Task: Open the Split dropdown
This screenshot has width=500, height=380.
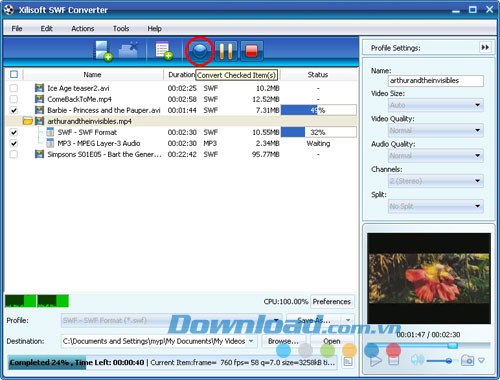Action: tap(436, 206)
